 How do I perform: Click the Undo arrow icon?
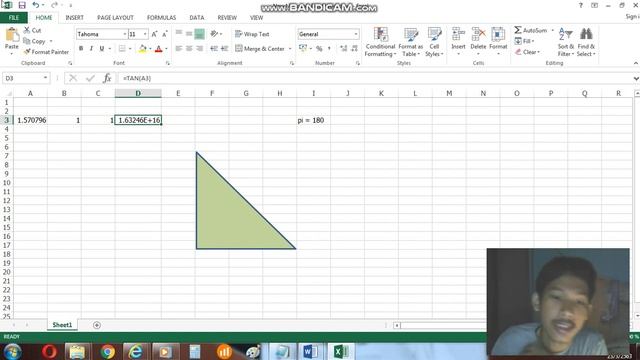pos(36,5)
